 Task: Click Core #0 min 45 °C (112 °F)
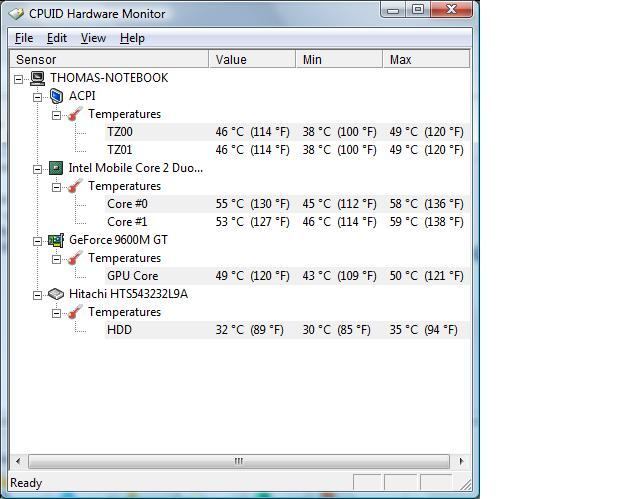pos(339,204)
